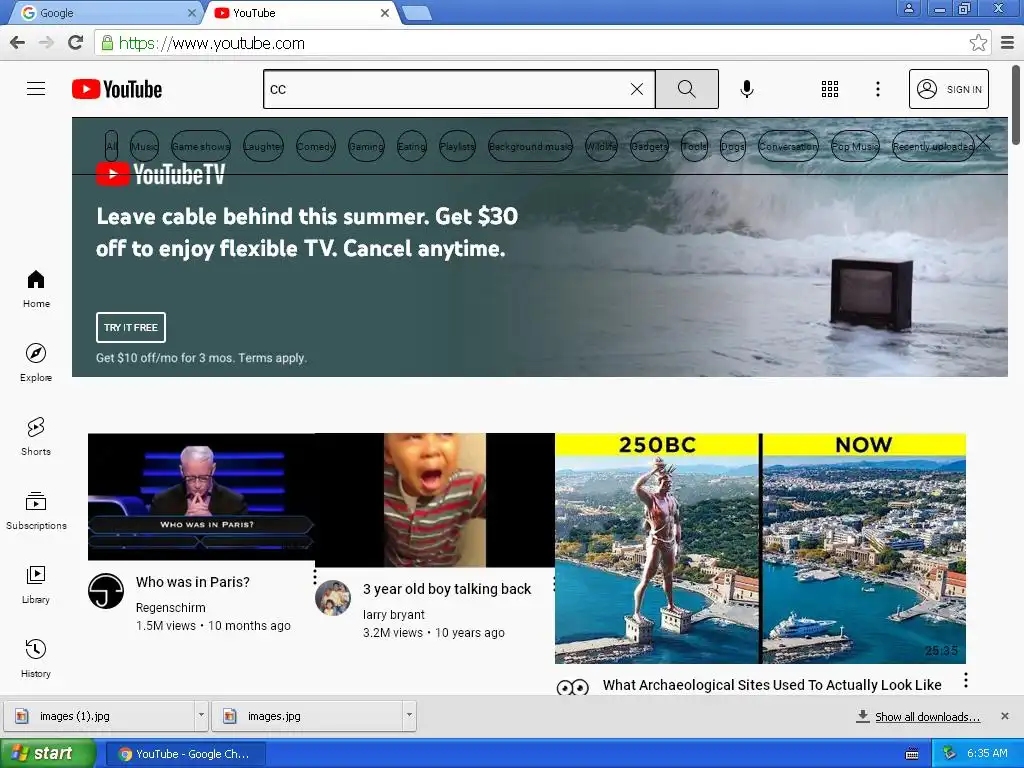Bookmark this page with star
The height and width of the screenshot is (768, 1024).
(x=978, y=43)
